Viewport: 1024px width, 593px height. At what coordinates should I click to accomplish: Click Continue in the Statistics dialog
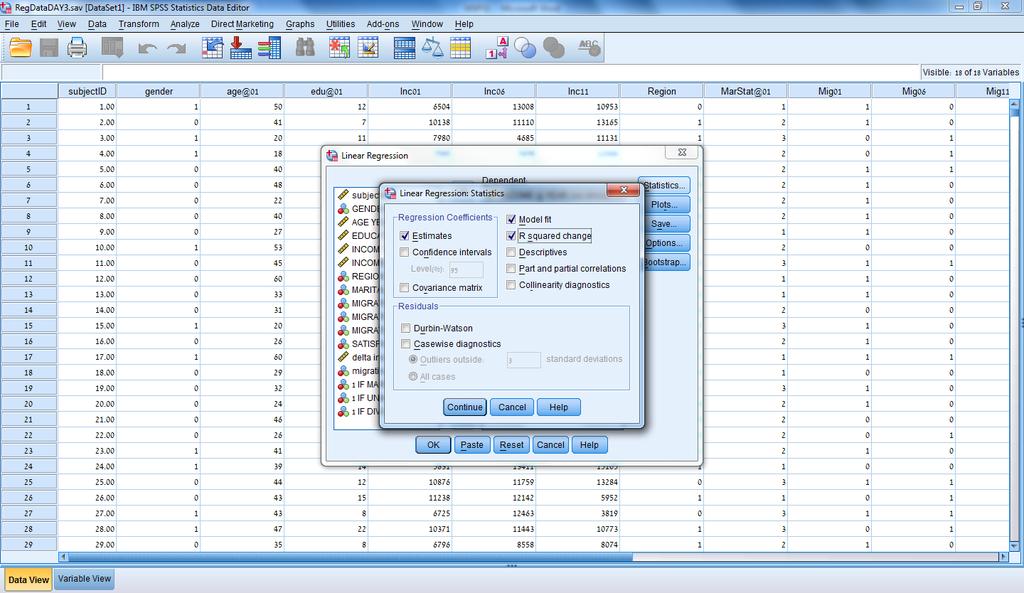click(x=464, y=407)
